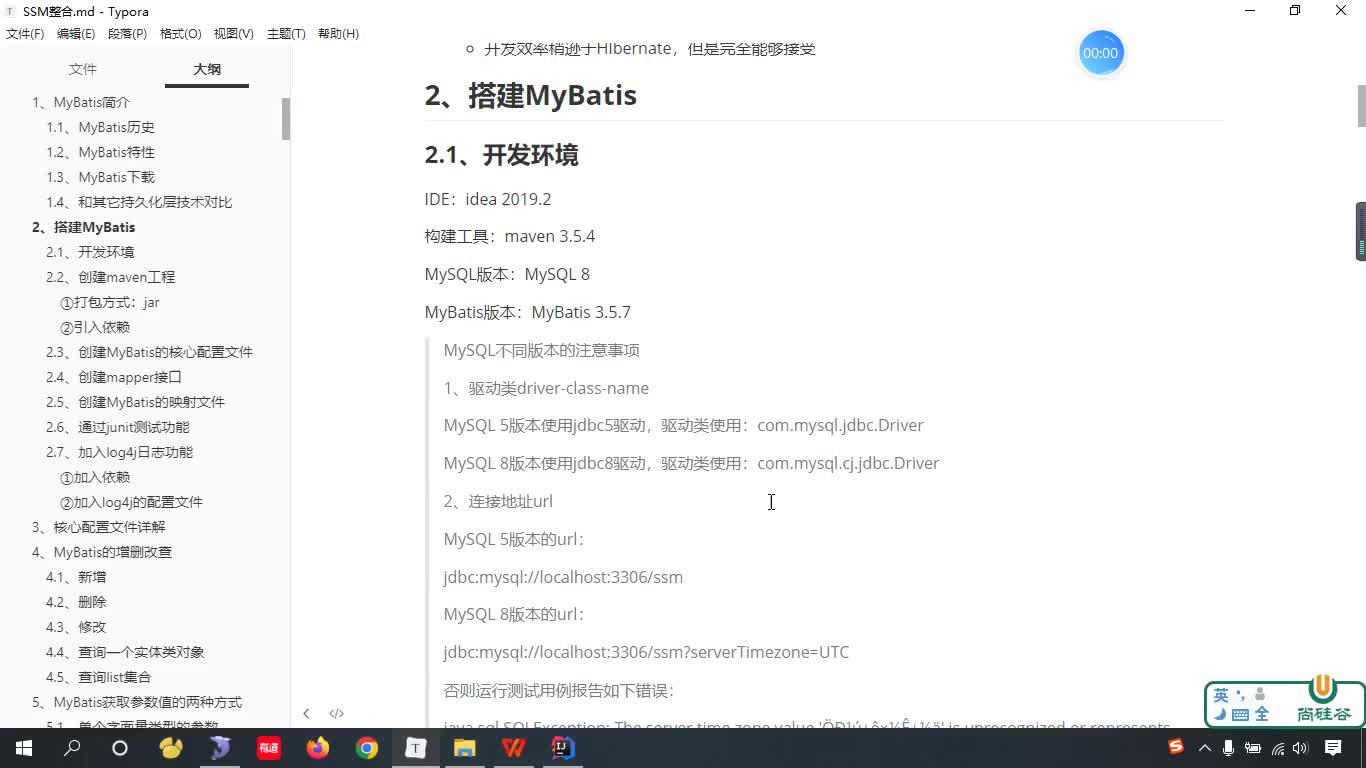Open 段落(P) menu
This screenshot has height=768, width=1366.
coord(127,34)
